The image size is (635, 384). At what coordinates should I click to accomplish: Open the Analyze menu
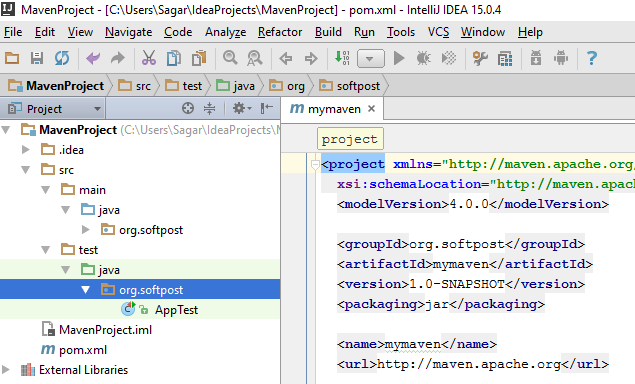tap(225, 32)
